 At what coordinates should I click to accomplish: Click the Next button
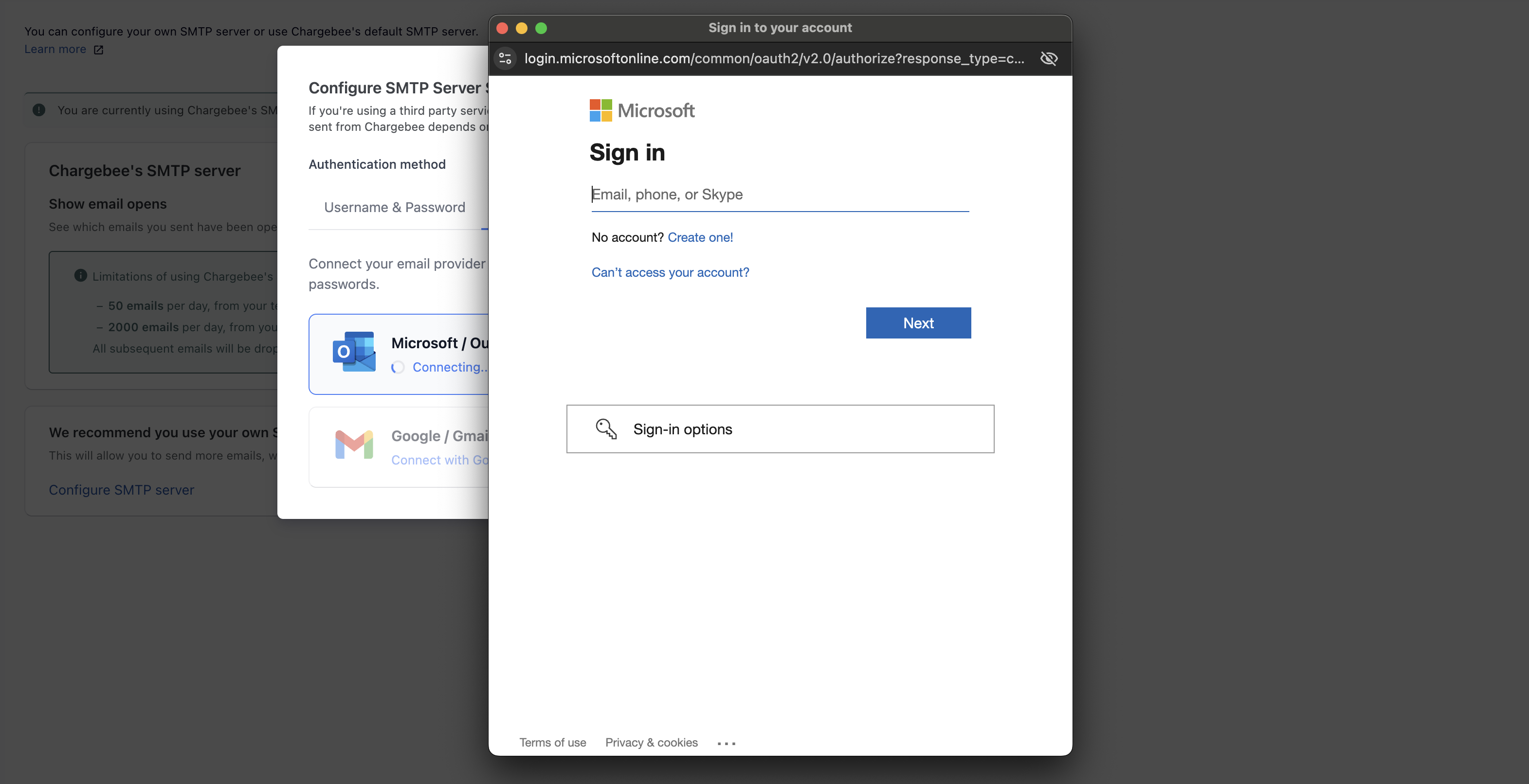918,322
